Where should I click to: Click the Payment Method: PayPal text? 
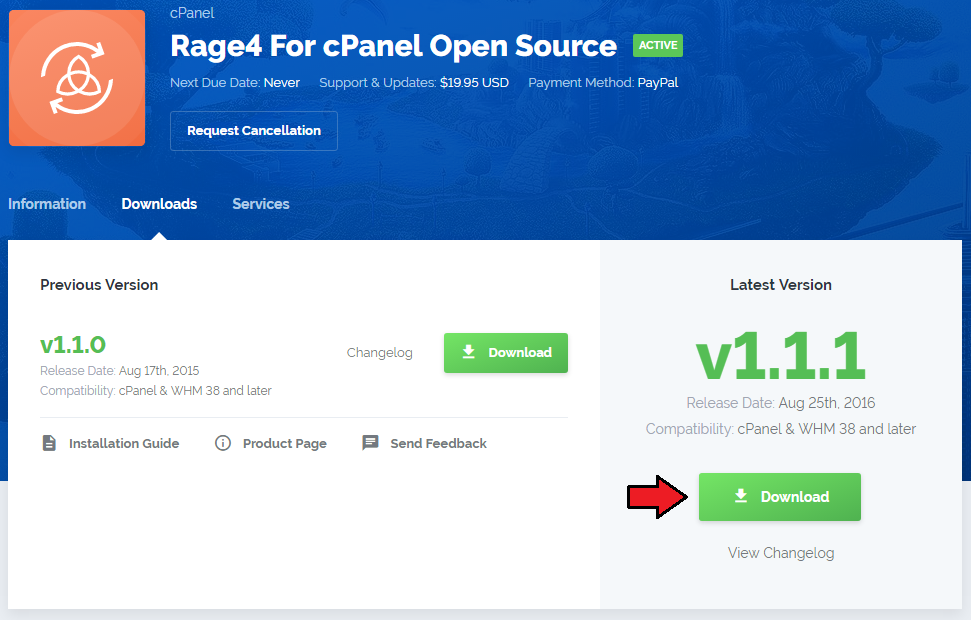(x=603, y=82)
